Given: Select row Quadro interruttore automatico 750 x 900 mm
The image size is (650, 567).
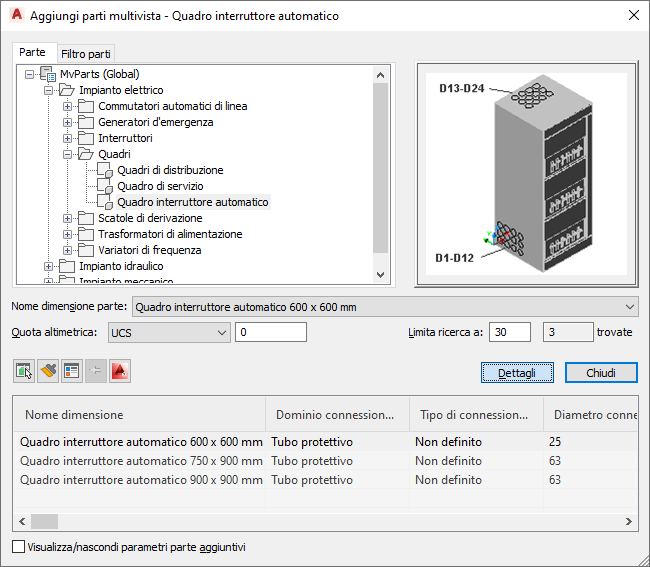Looking at the screenshot, I should tap(325, 461).
